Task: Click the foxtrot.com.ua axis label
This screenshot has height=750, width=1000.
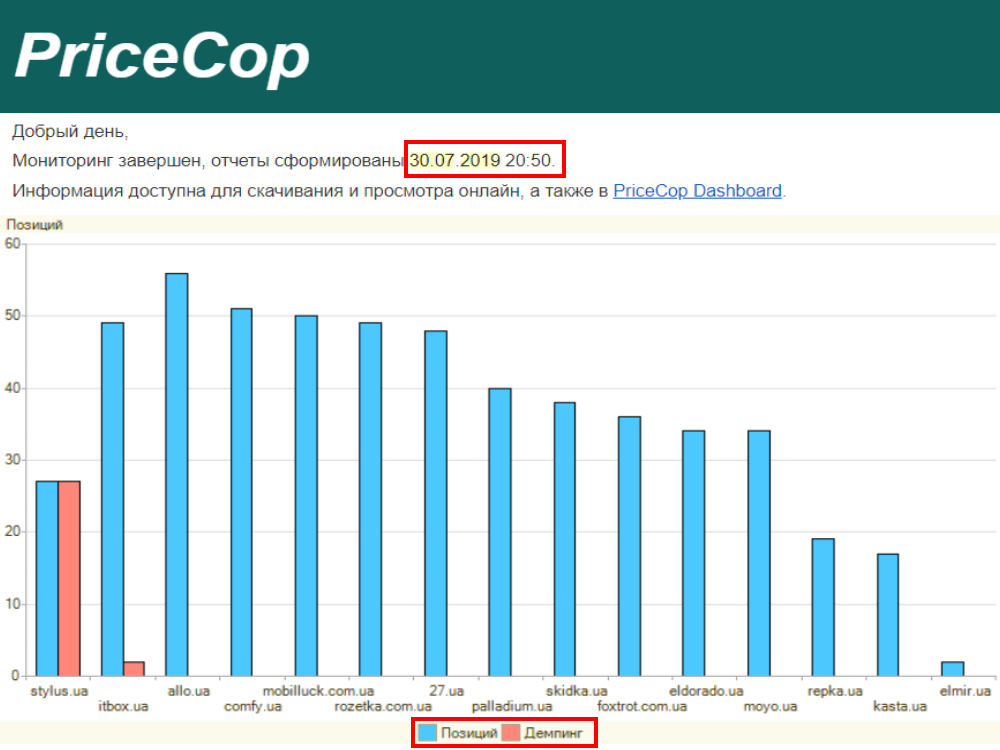Action: tap(642, 707)
